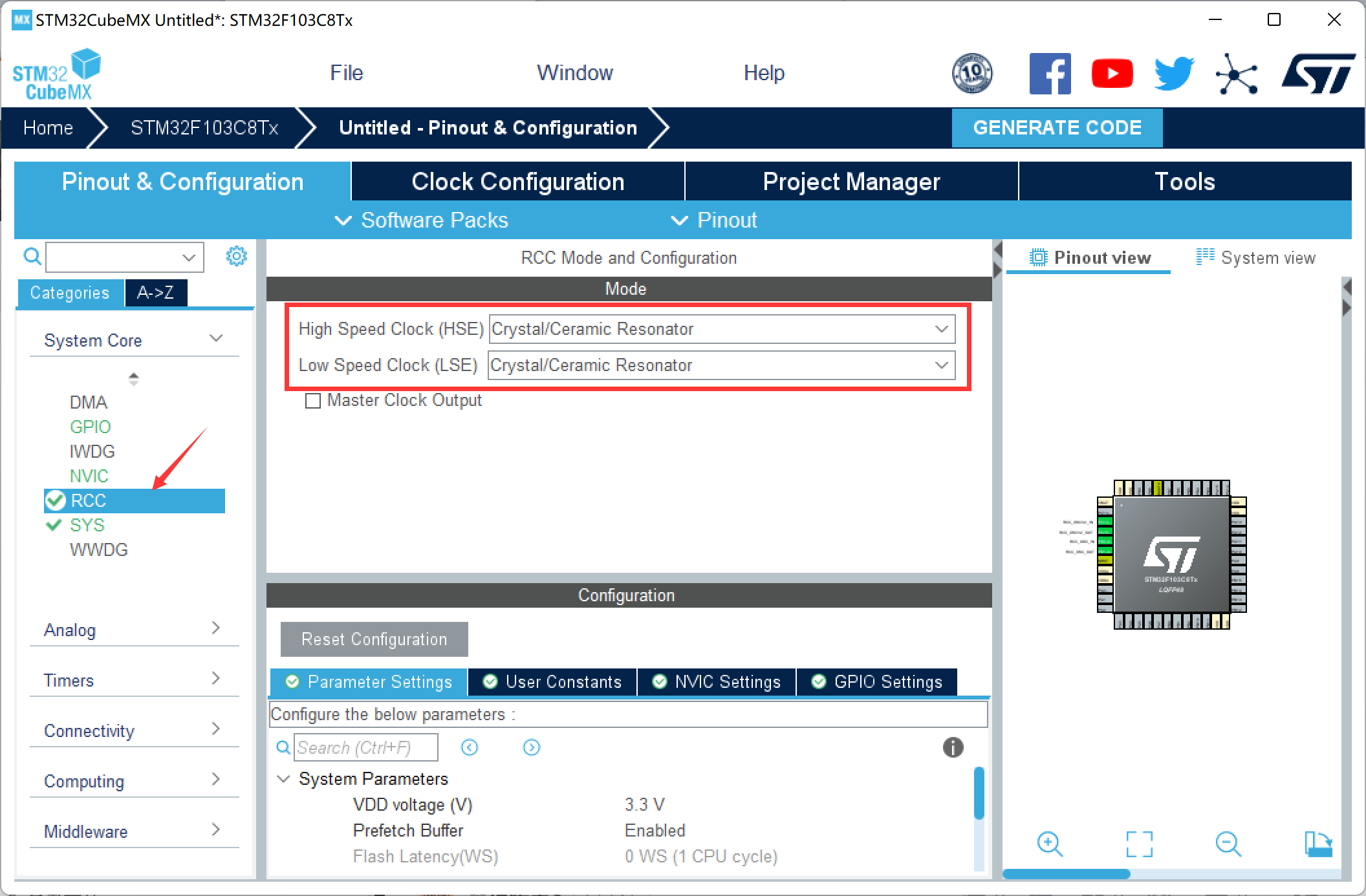1366x896 pixels.
Task: Switch to System view
Action: pyautogui.click(x=1255, y=258)
